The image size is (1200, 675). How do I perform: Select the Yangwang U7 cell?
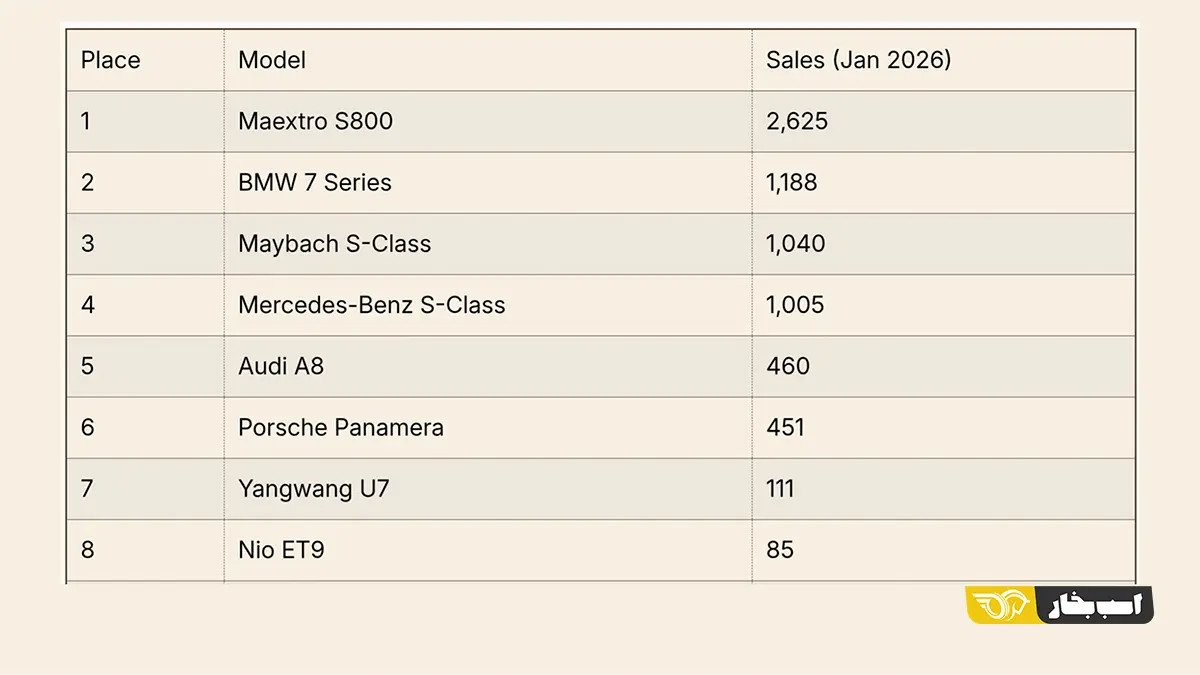[313, 489]
